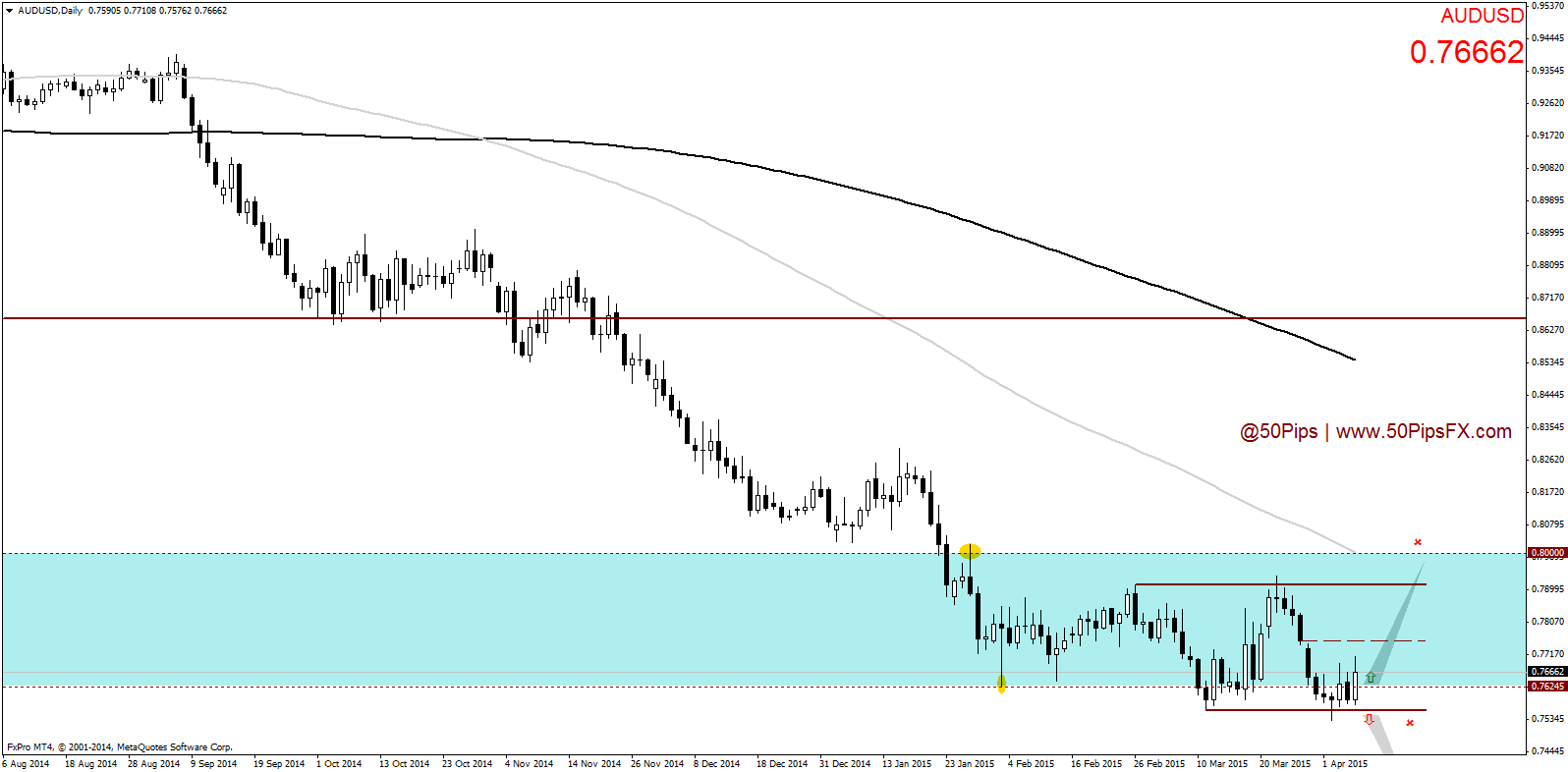
Task: Click the yellow ellipse on the 0.80000 level
Action: 970,551
